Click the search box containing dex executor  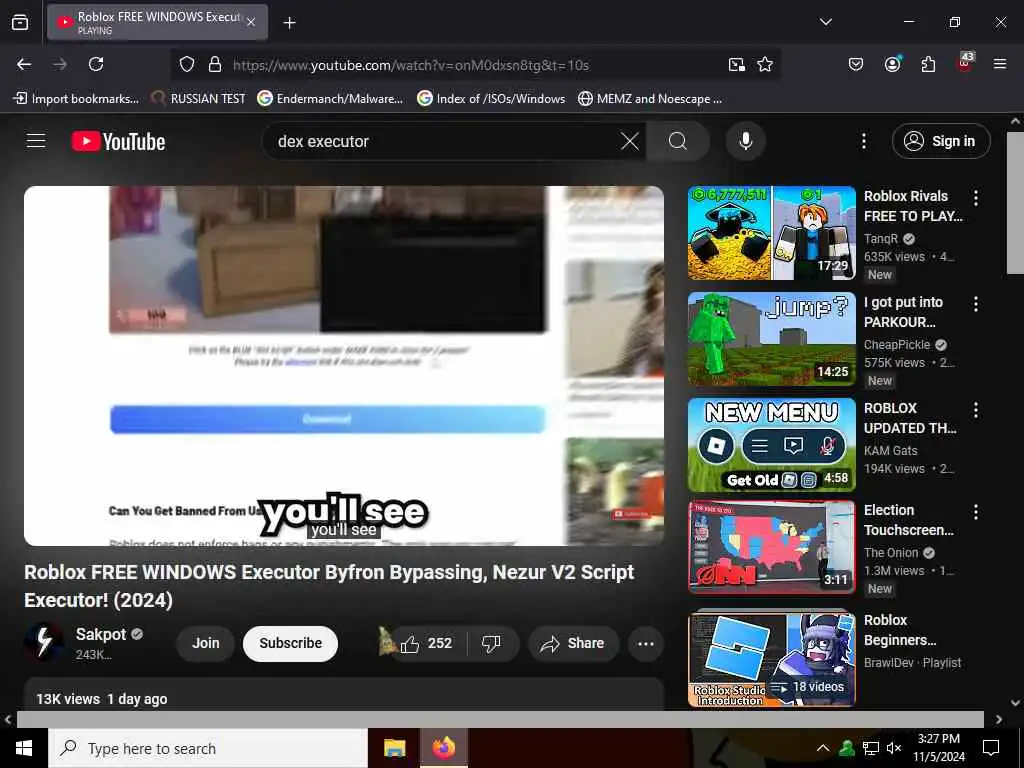click(444, 141)
